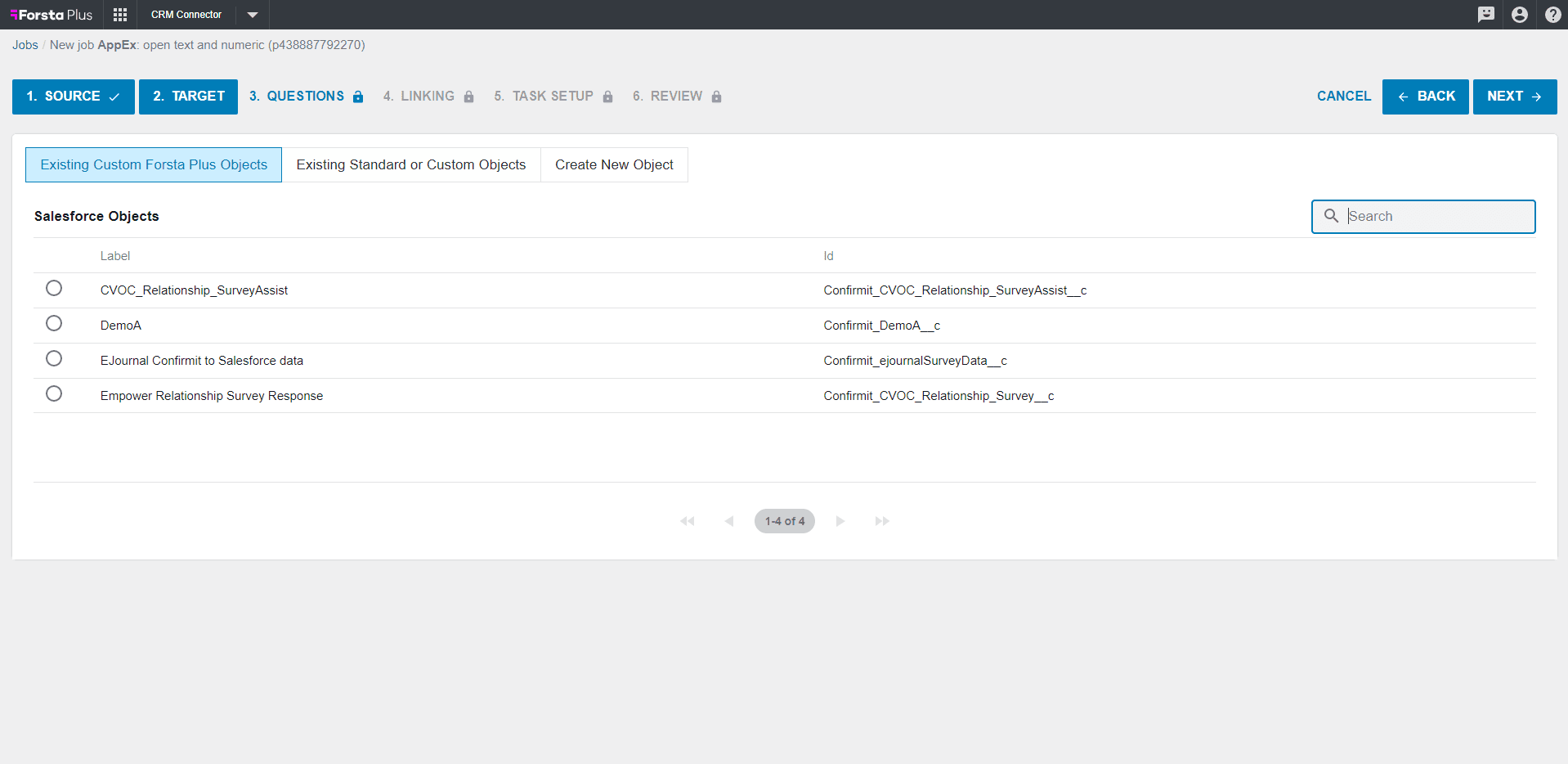Screen dimensions: 1568x764
Task: Select the DemoA radio button
Action: (x=54, y=323)
